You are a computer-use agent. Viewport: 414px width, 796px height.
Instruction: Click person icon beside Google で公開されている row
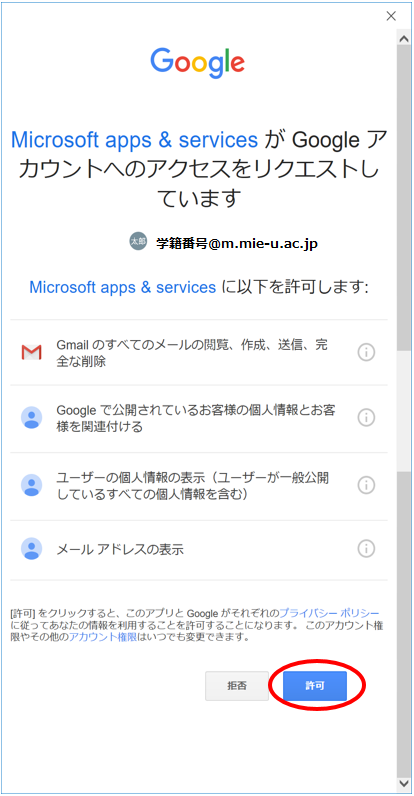(31, 418)
